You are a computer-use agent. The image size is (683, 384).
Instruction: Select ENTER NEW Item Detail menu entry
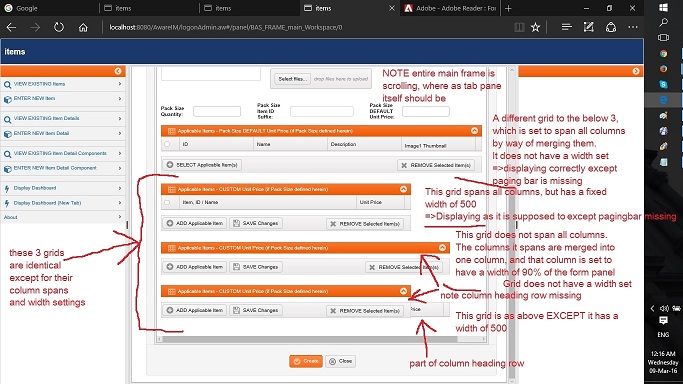pos(63,134)
